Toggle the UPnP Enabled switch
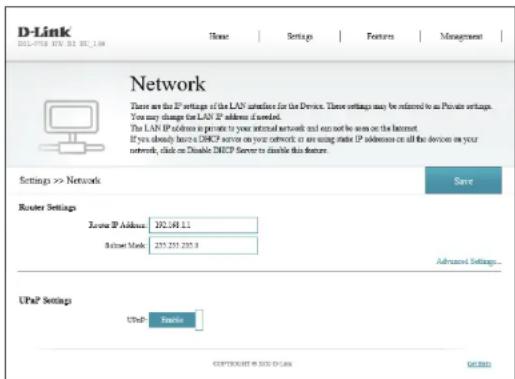The image size is (515, 379). 176,320
